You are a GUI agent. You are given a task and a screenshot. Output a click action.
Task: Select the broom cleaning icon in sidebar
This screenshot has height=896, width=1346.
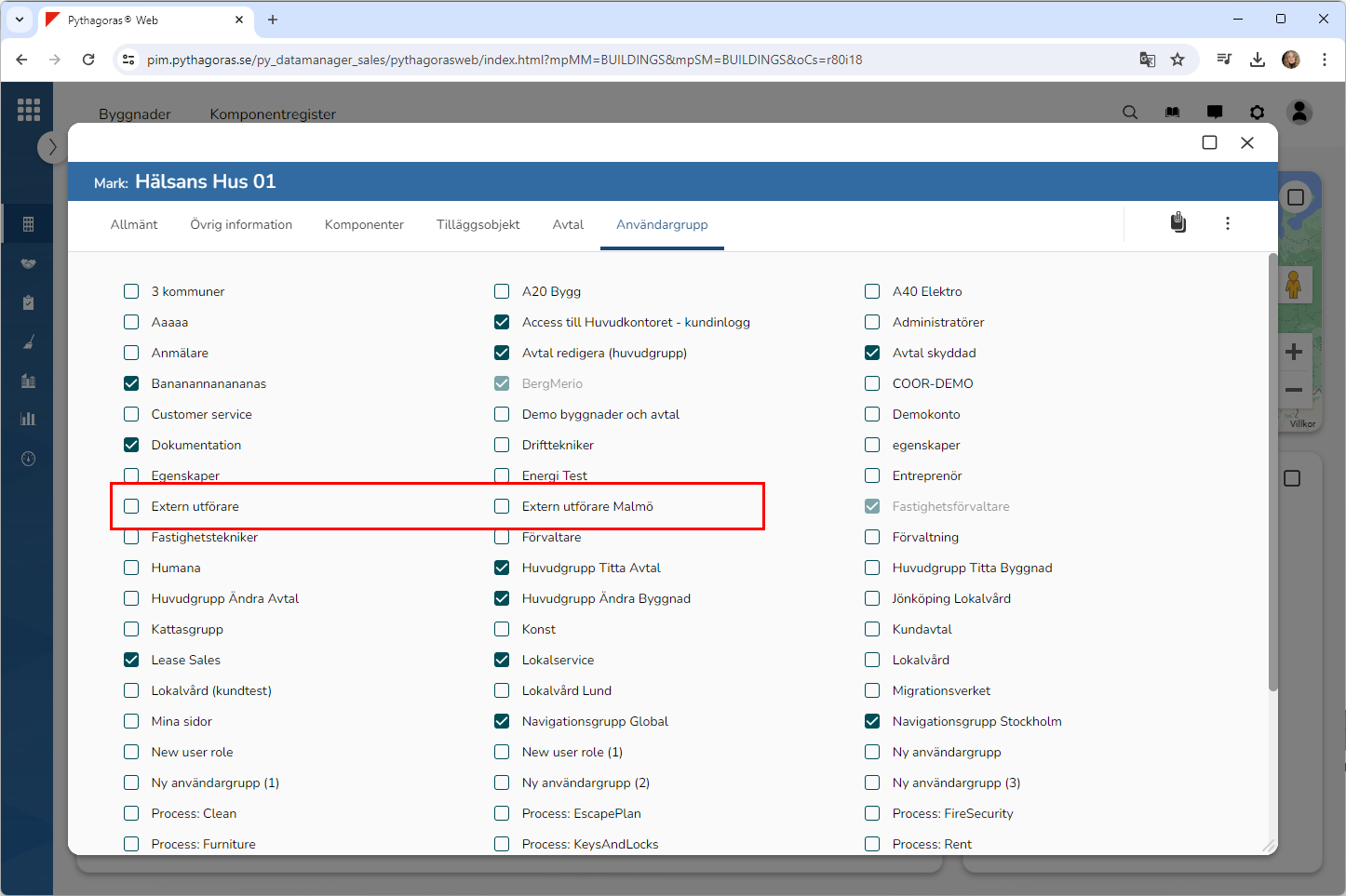click(x=29, y=342)
